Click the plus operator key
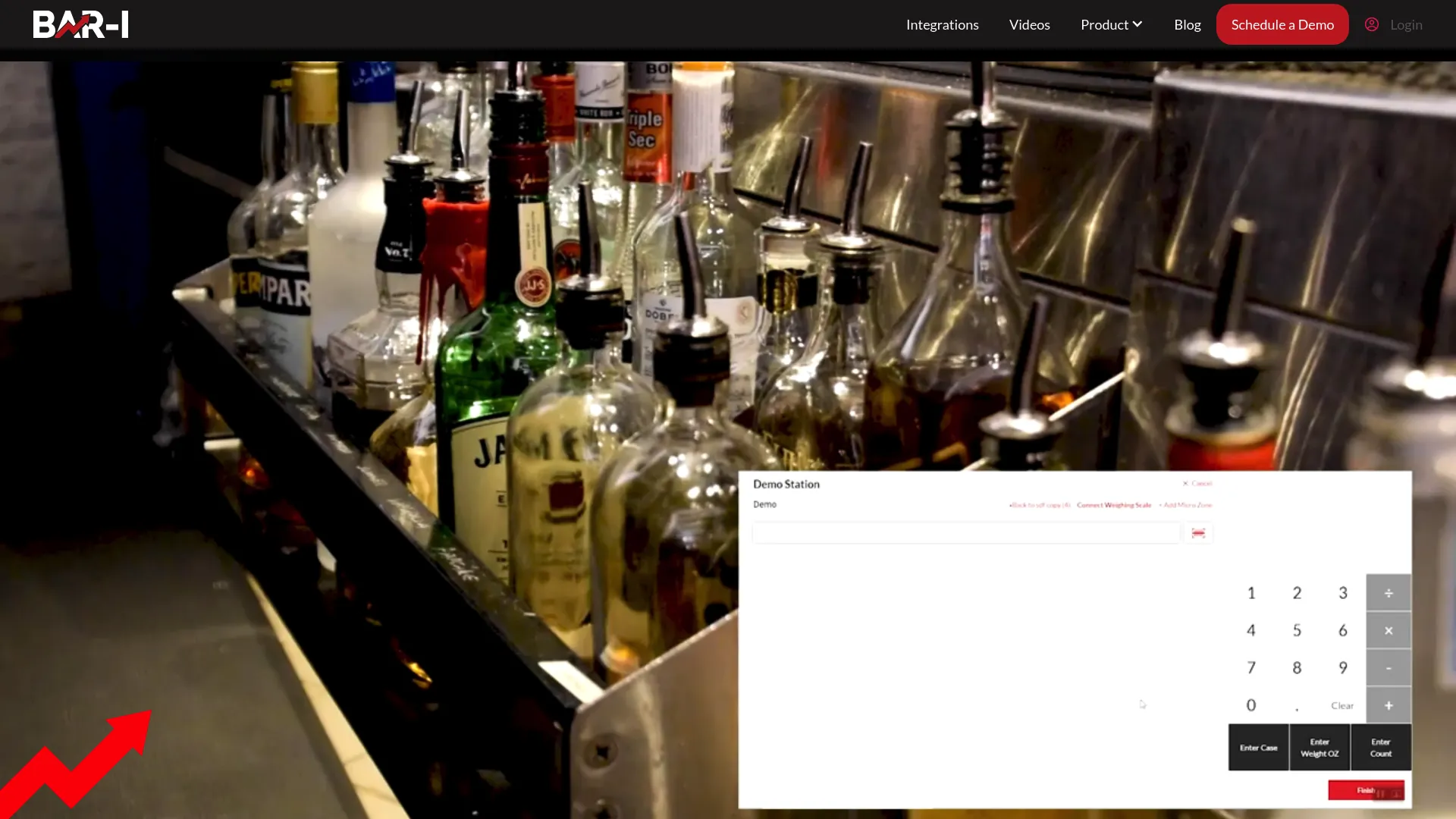Image resolution: width=1456 pixels, height=819 pixels. point(1389,705)
